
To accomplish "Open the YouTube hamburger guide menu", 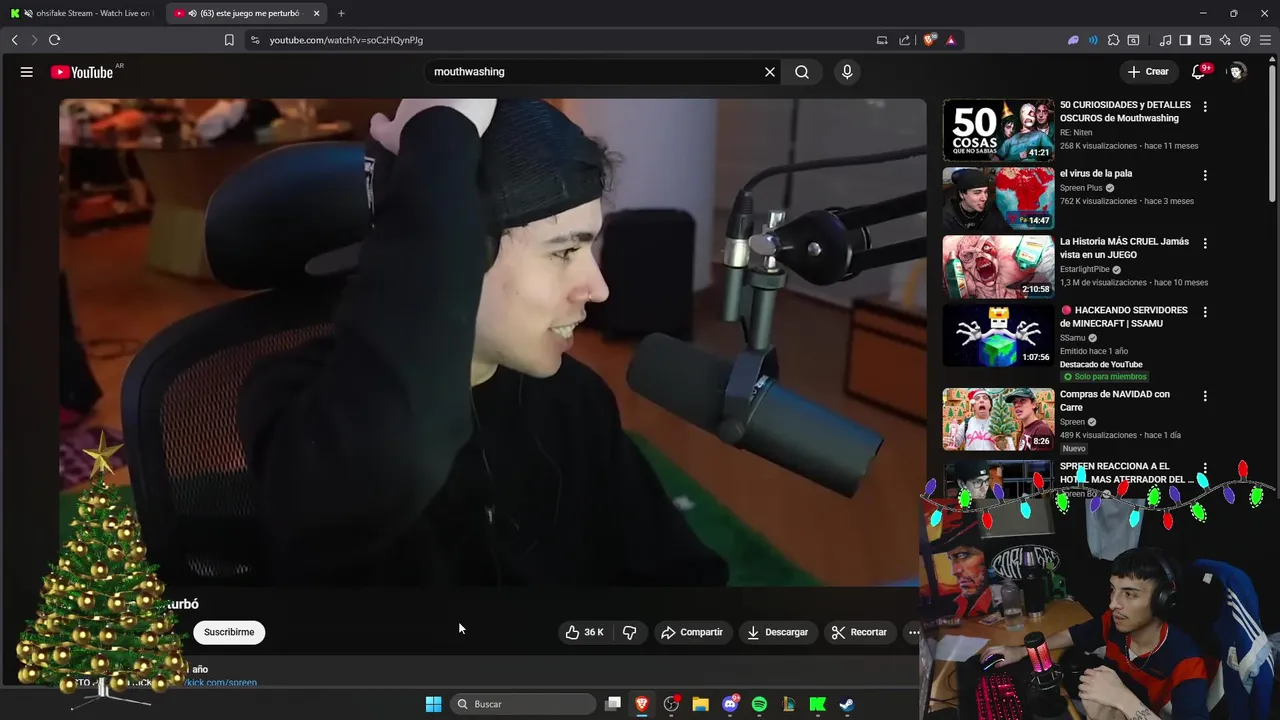I will pos(27,72).
